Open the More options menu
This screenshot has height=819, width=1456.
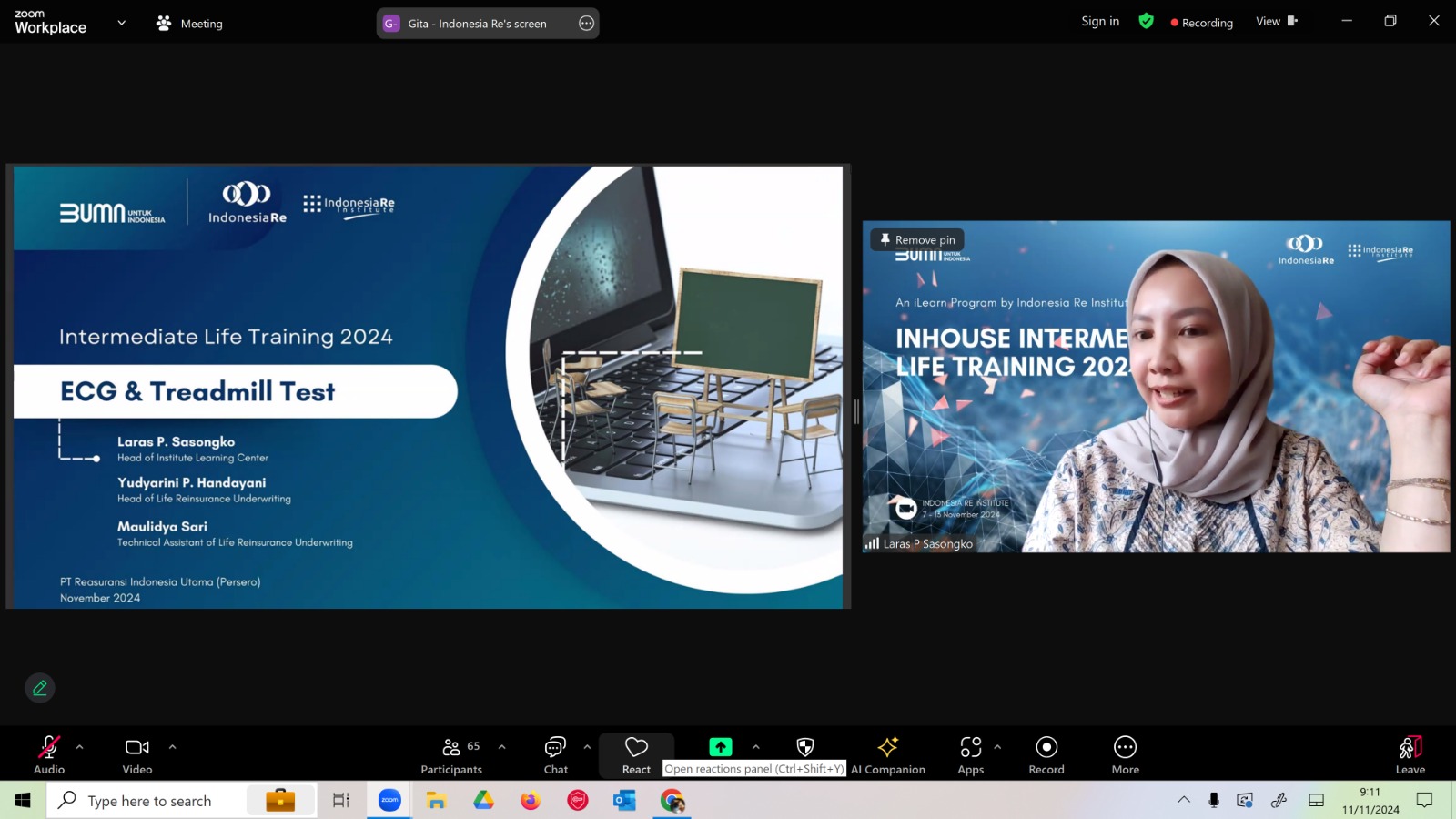(x=1126, y=755)
